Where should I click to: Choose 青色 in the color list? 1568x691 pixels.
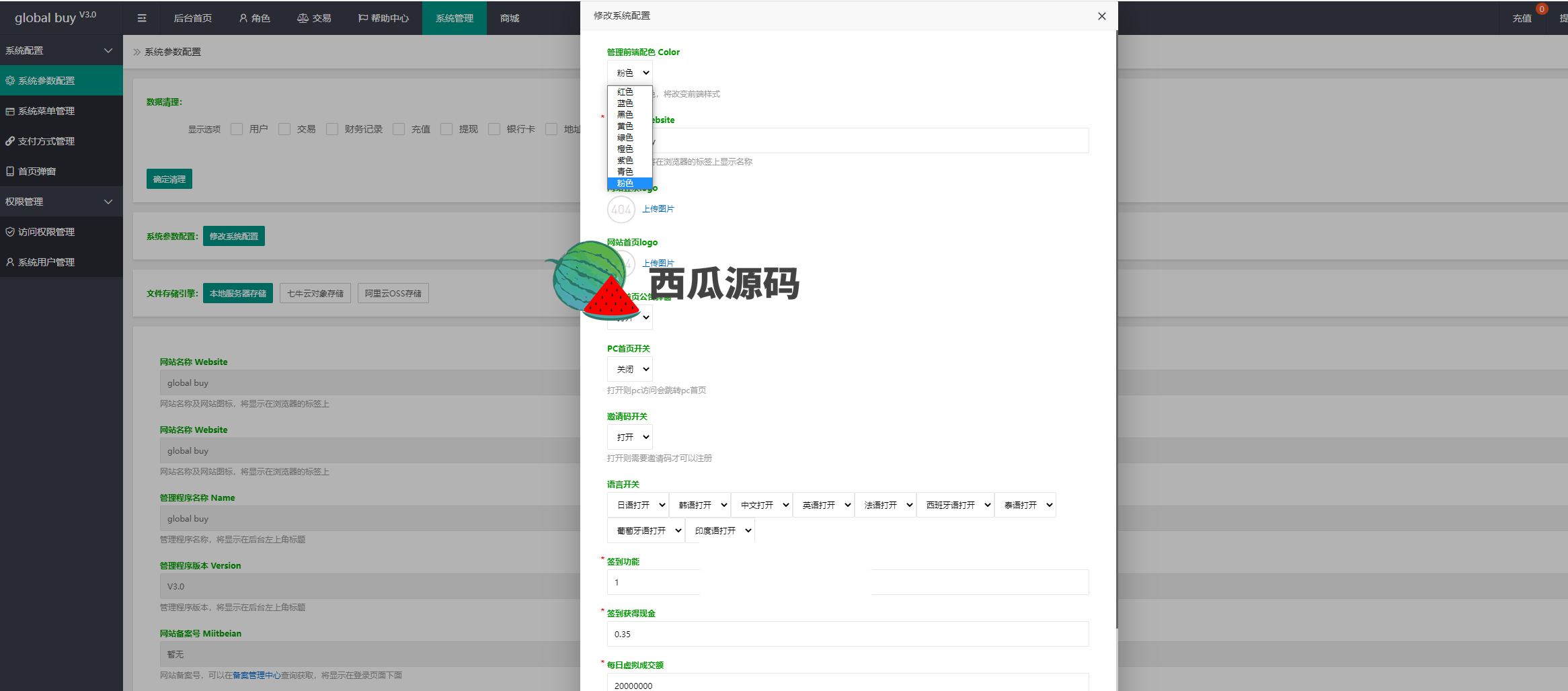(630, 171)
